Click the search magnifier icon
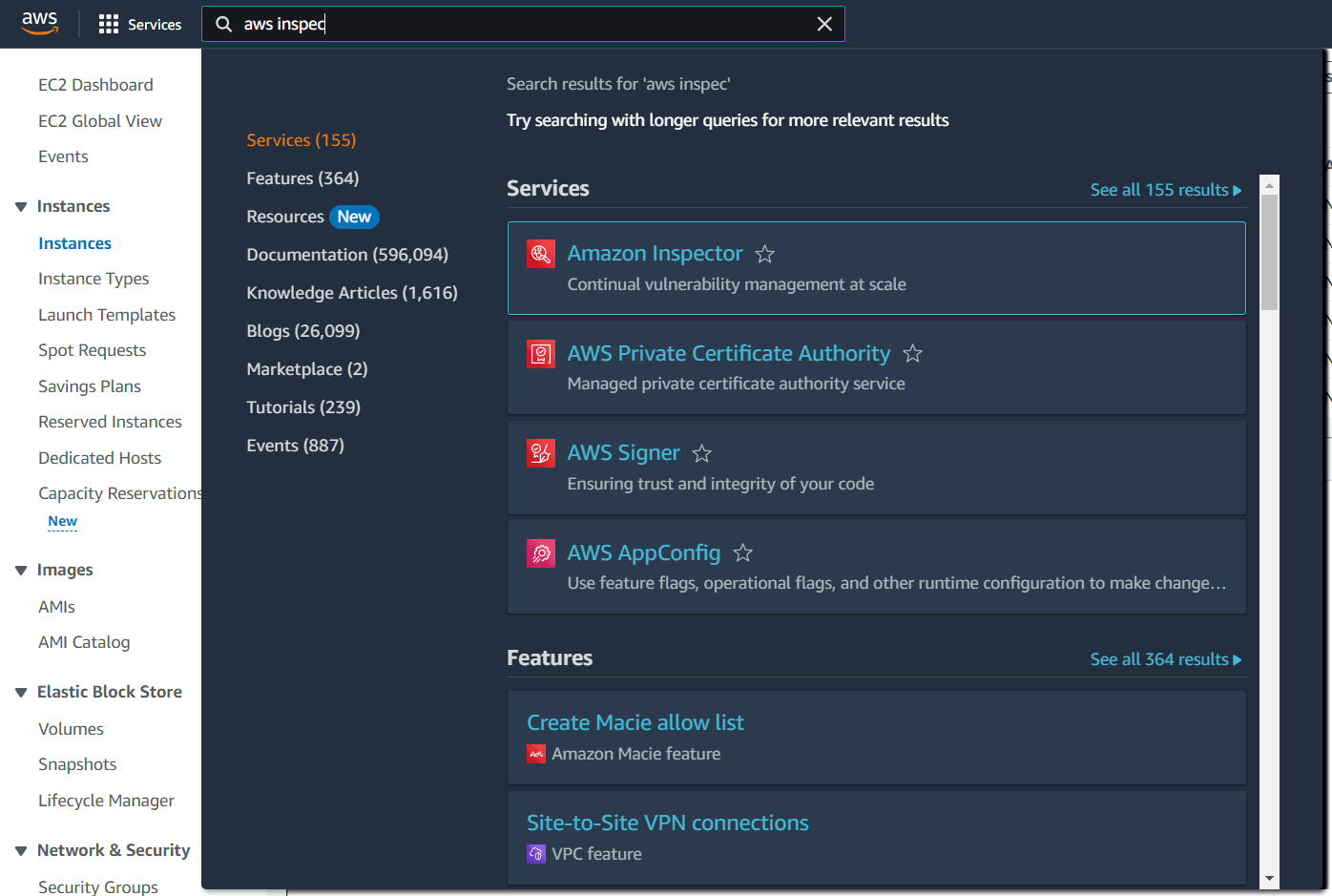The image size is (1332, 896). point(223,23)
